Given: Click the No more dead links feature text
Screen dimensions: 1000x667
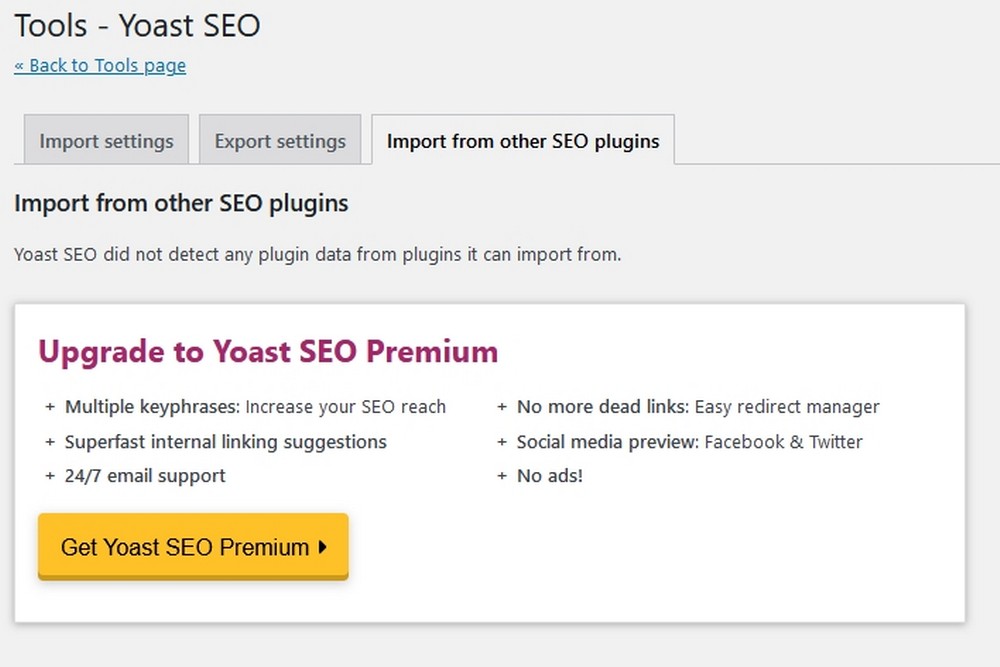Looking at the screenshot, I should [x=698, y=407].
